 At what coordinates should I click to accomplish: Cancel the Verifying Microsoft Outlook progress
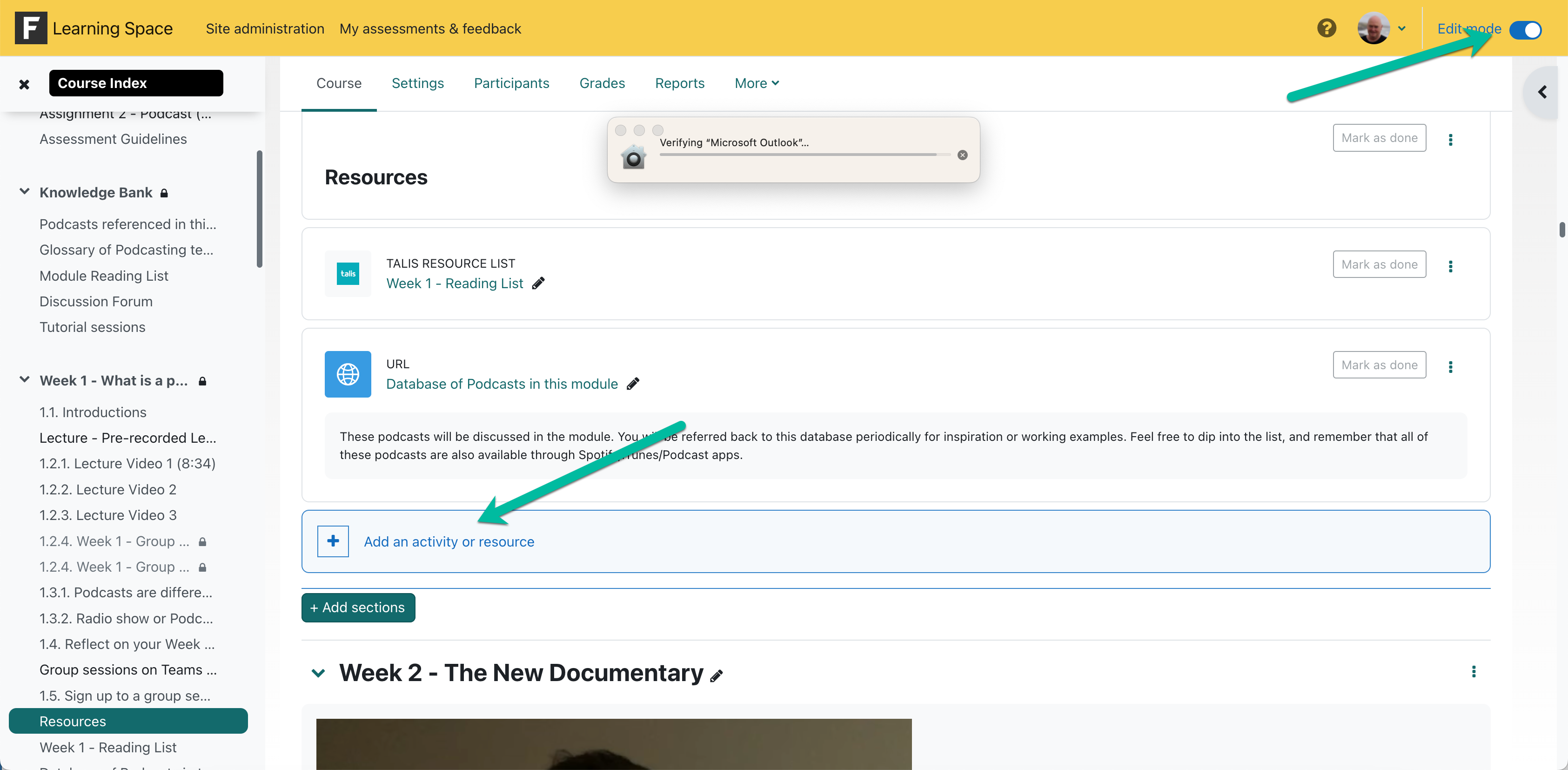(x=962, y=155)
